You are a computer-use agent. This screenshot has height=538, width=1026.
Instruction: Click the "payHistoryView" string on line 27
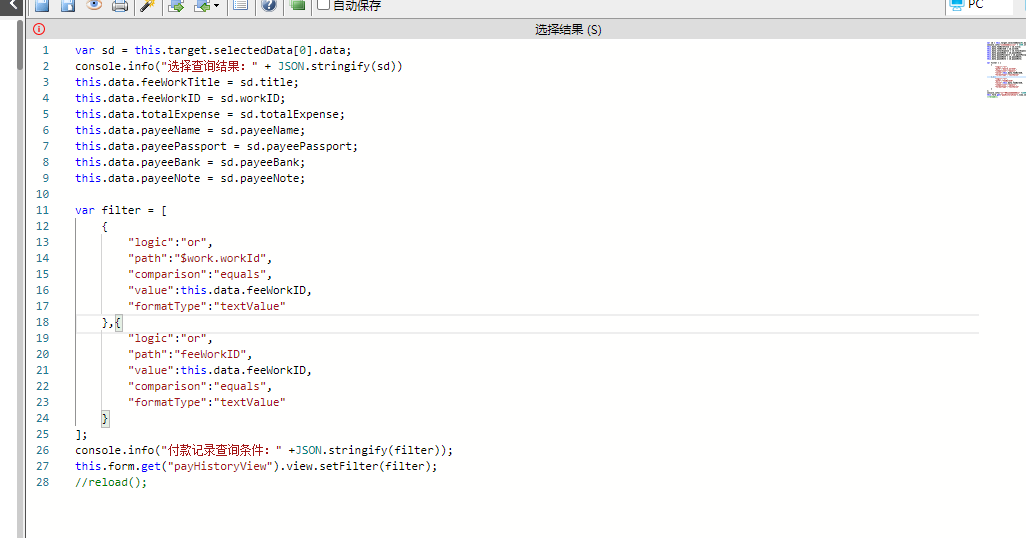(220, 467)
